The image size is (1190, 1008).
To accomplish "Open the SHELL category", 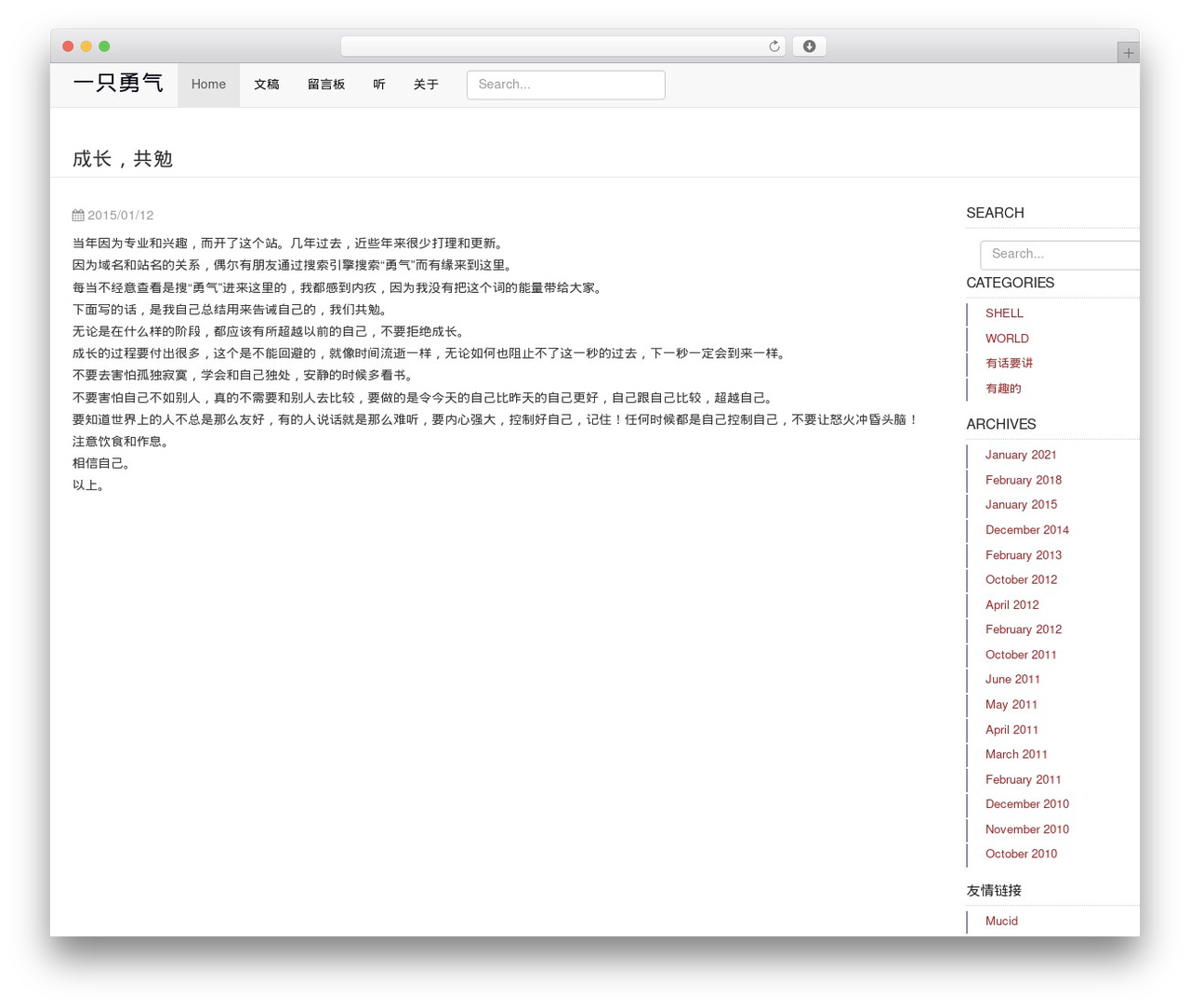I will pos(1004,313).
